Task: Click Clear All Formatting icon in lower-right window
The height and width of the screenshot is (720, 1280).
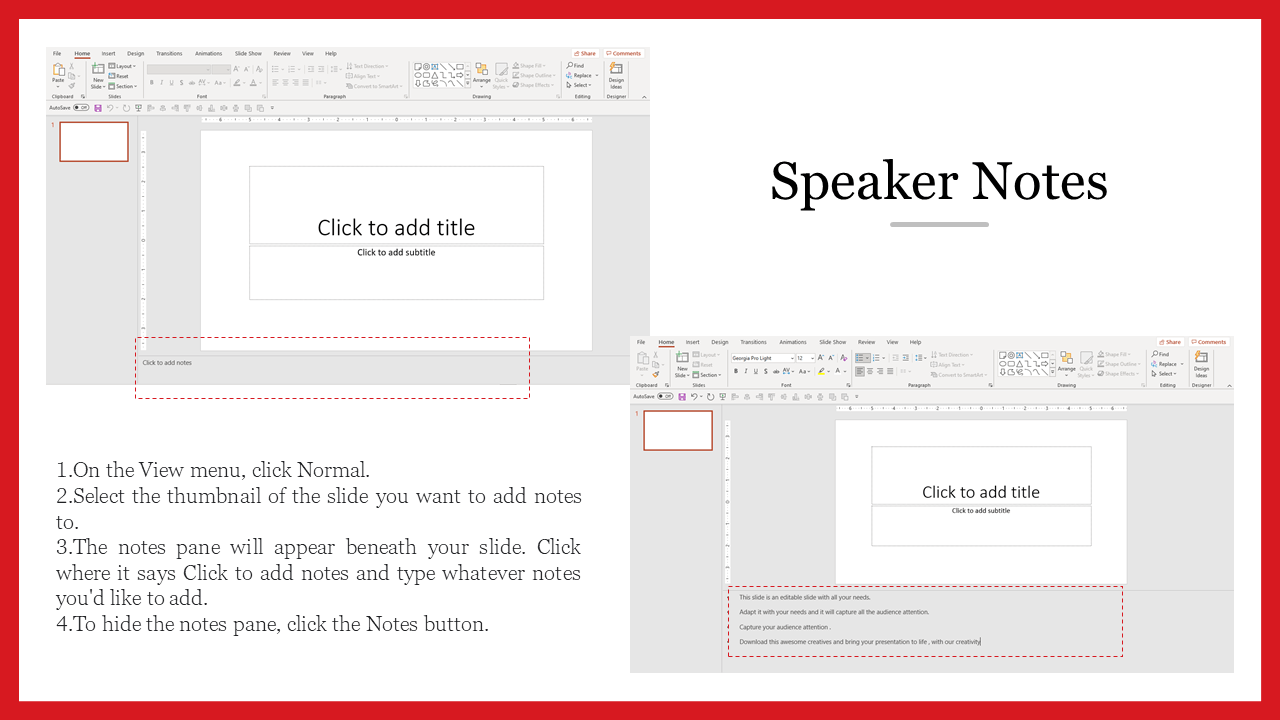Action: click(844, 358)
